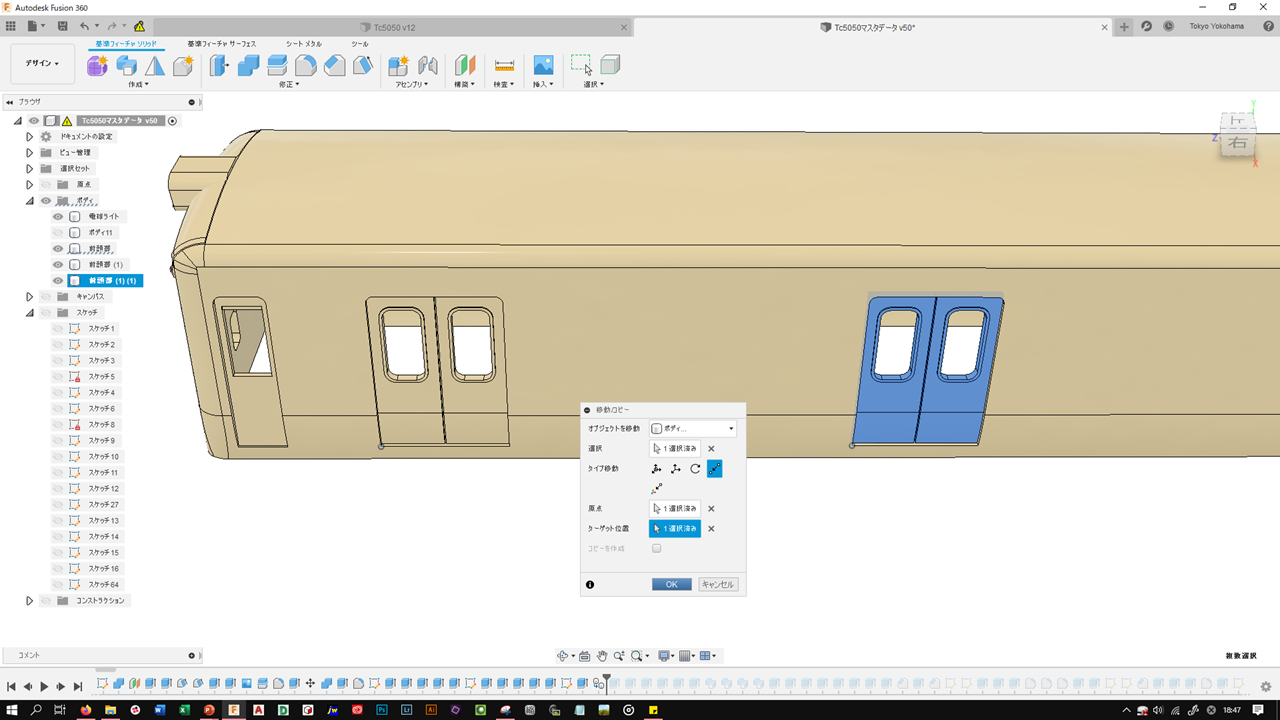Choose the Rotate move type icon
This screenshot has height=720, width=1280.
695,468
